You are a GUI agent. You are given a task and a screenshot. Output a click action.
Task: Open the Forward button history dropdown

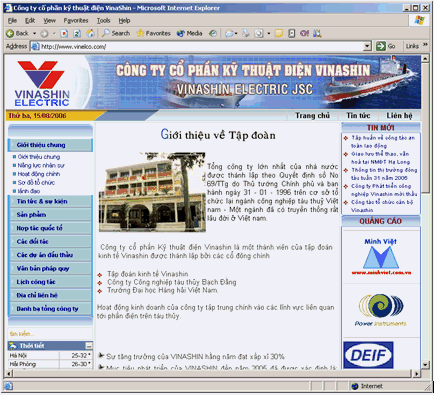tap(54, 33)
